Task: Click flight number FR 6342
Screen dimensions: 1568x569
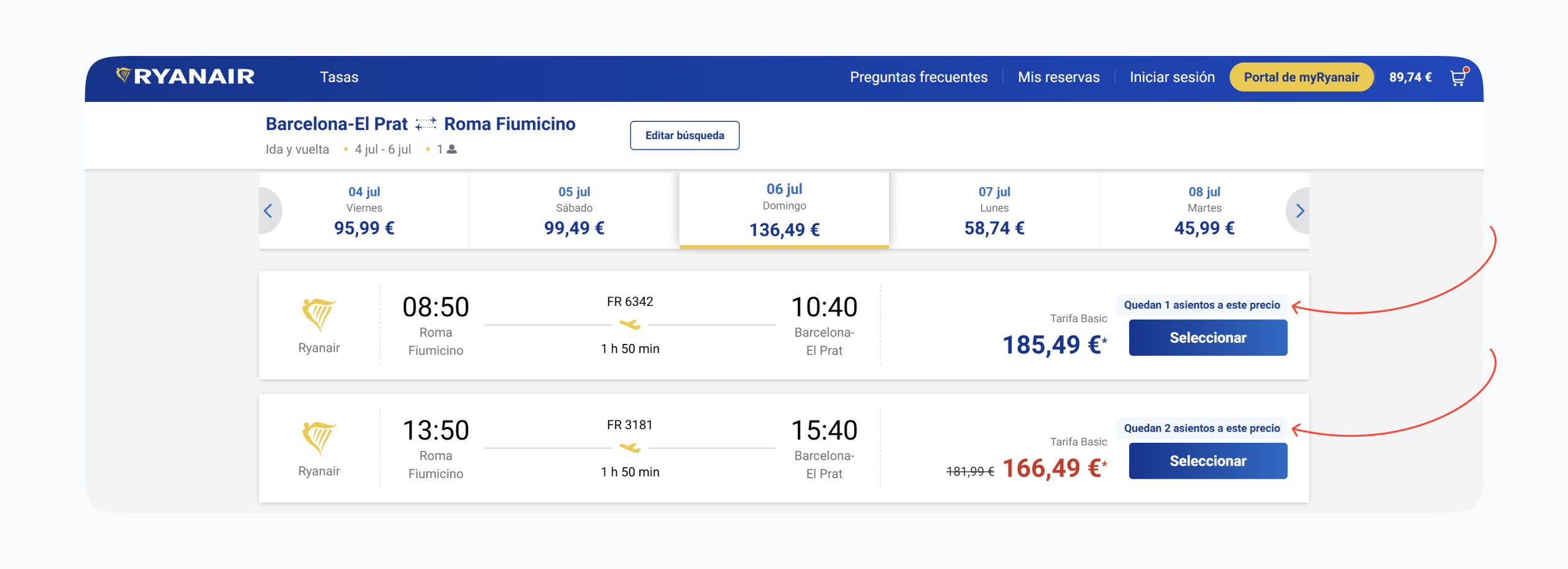Action: click(x=630, y=302)
